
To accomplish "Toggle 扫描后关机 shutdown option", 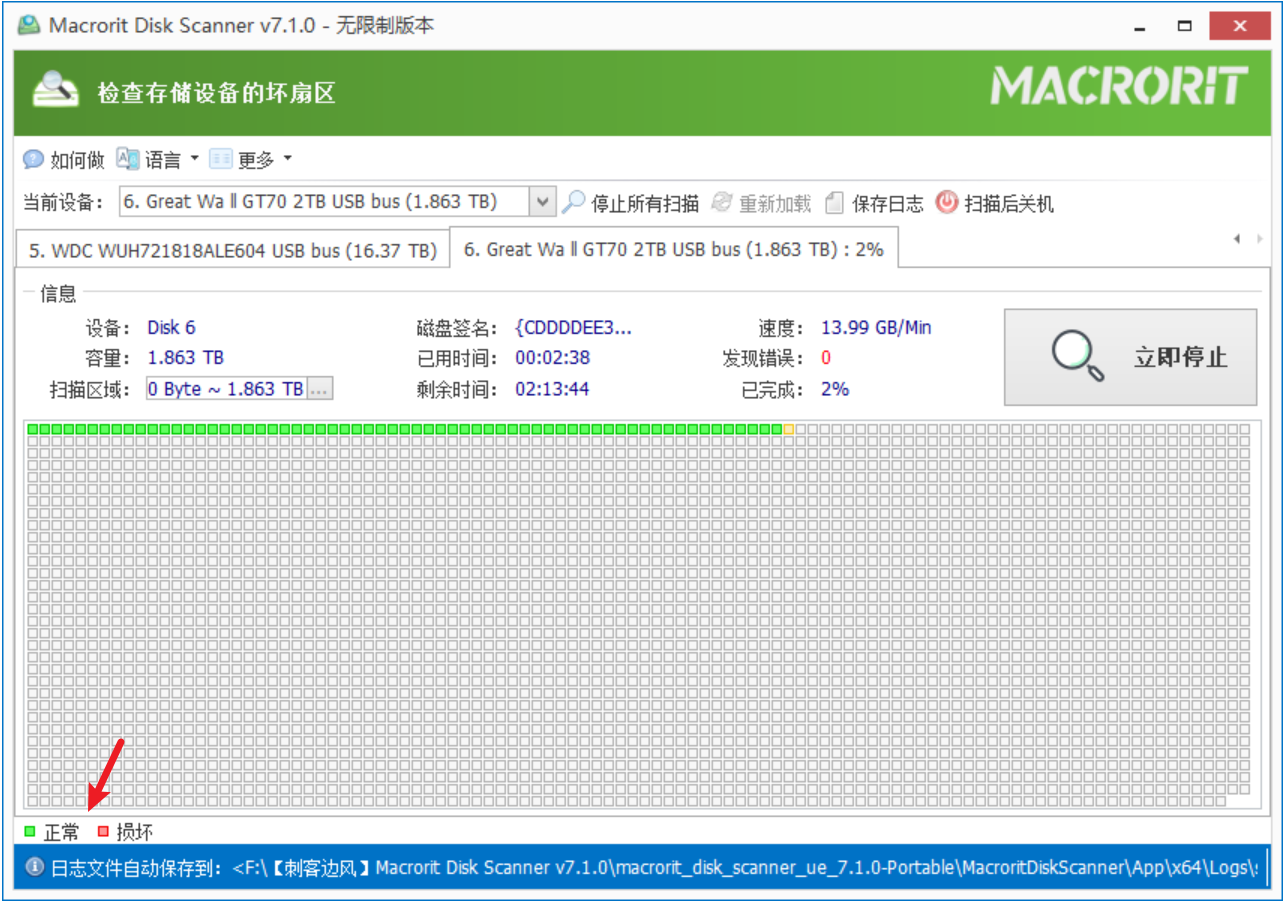I will coord(994,203).
